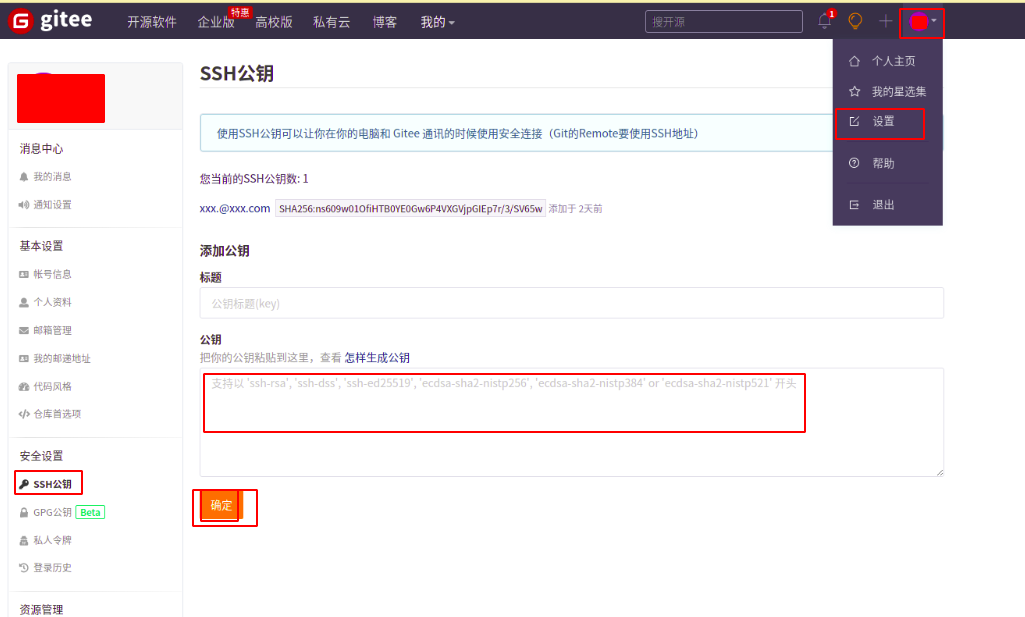Select the SSH公钥 key icon in sidebar
Image resolution: width=1025 pixels, height=617 pixels.
click(22, 483)
